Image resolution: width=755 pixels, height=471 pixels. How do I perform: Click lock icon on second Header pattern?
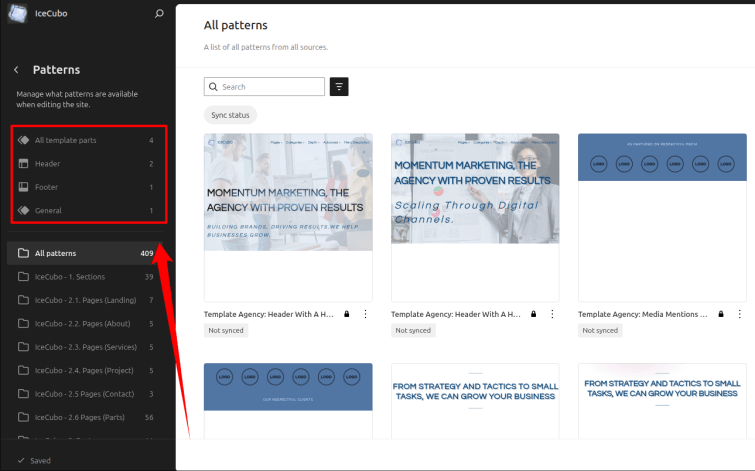click(x=534, y=314)
